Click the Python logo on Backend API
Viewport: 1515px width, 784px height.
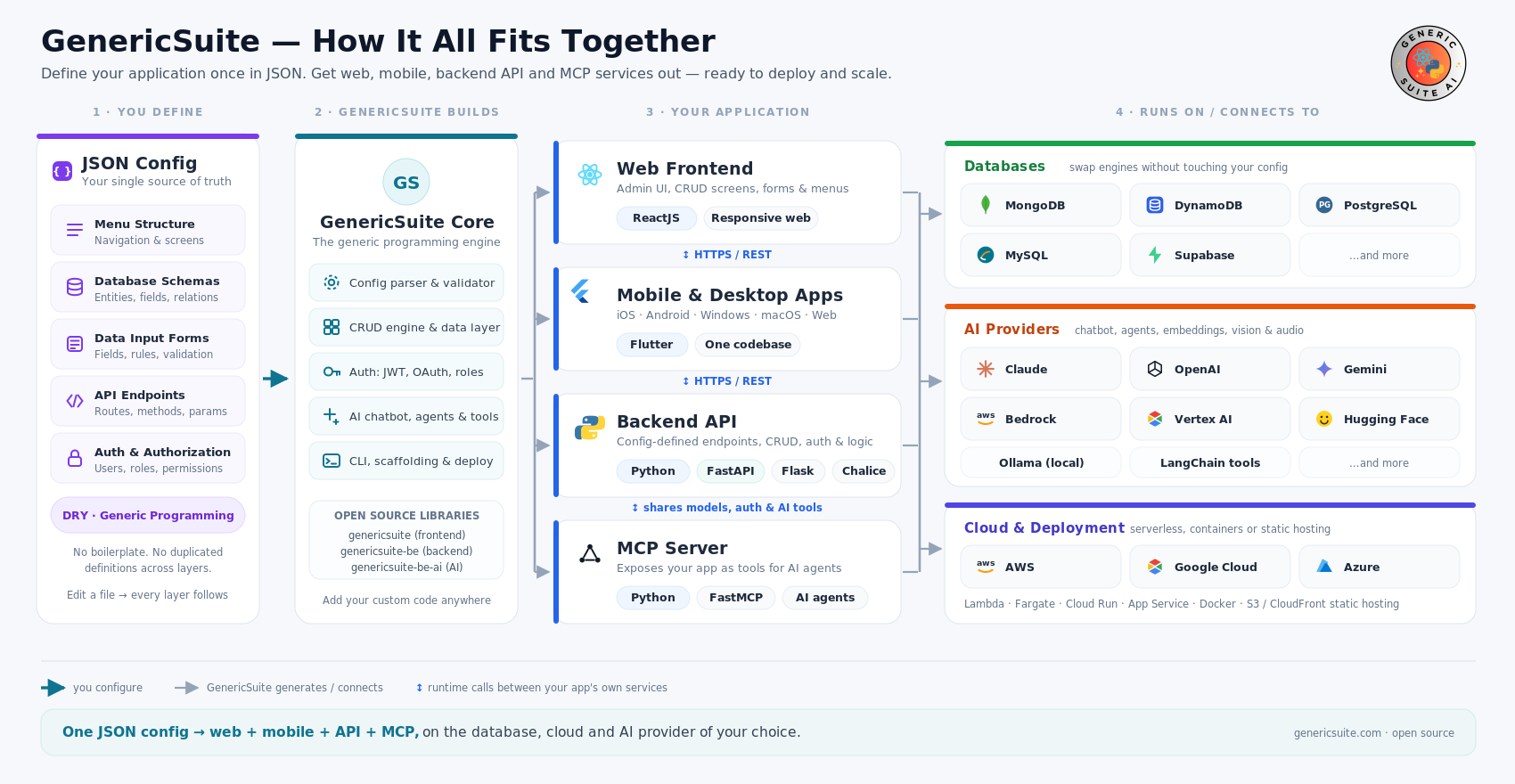[590, 428]
